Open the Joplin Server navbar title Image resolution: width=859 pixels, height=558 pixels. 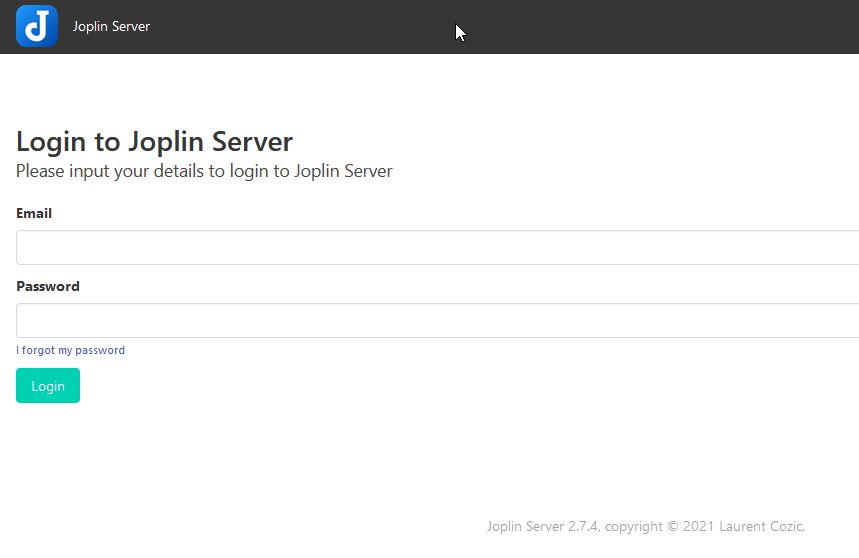111,26
